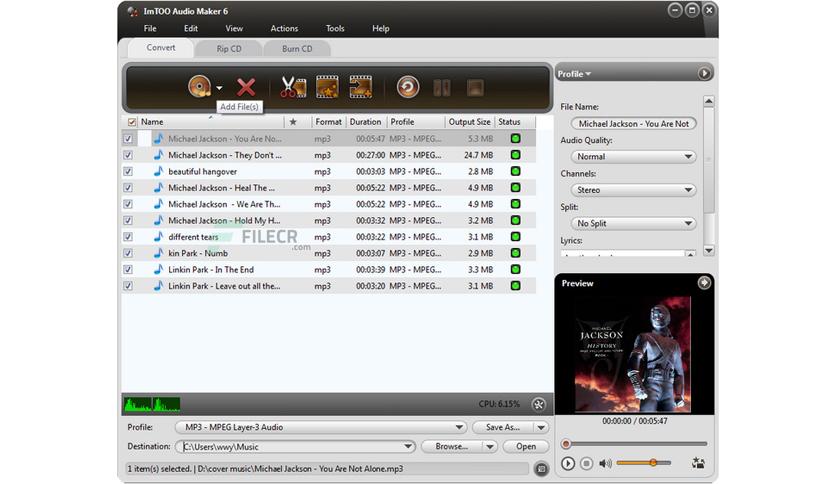Image resolution: width=836 pixels, height=484 pixels.
Task: Open the Effects filmstrip tool
Action: point(327,87)
